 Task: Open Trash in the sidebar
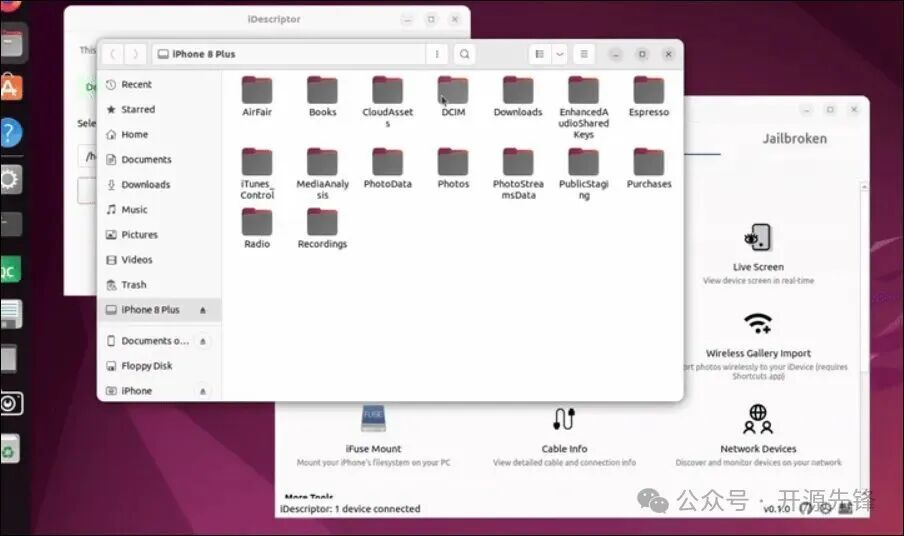click(x=159, y=285)
